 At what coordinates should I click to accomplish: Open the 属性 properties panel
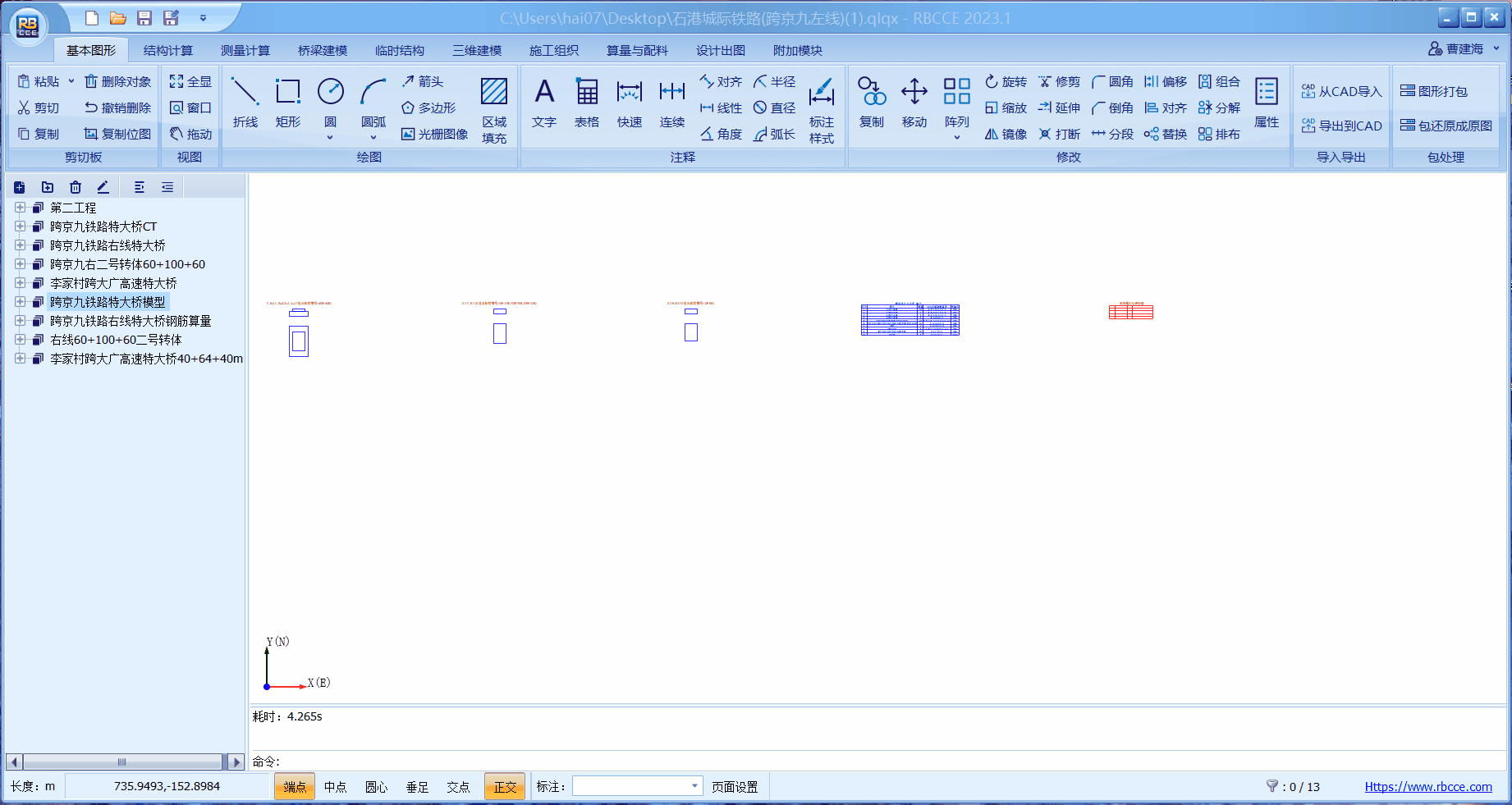(1266, 103)
